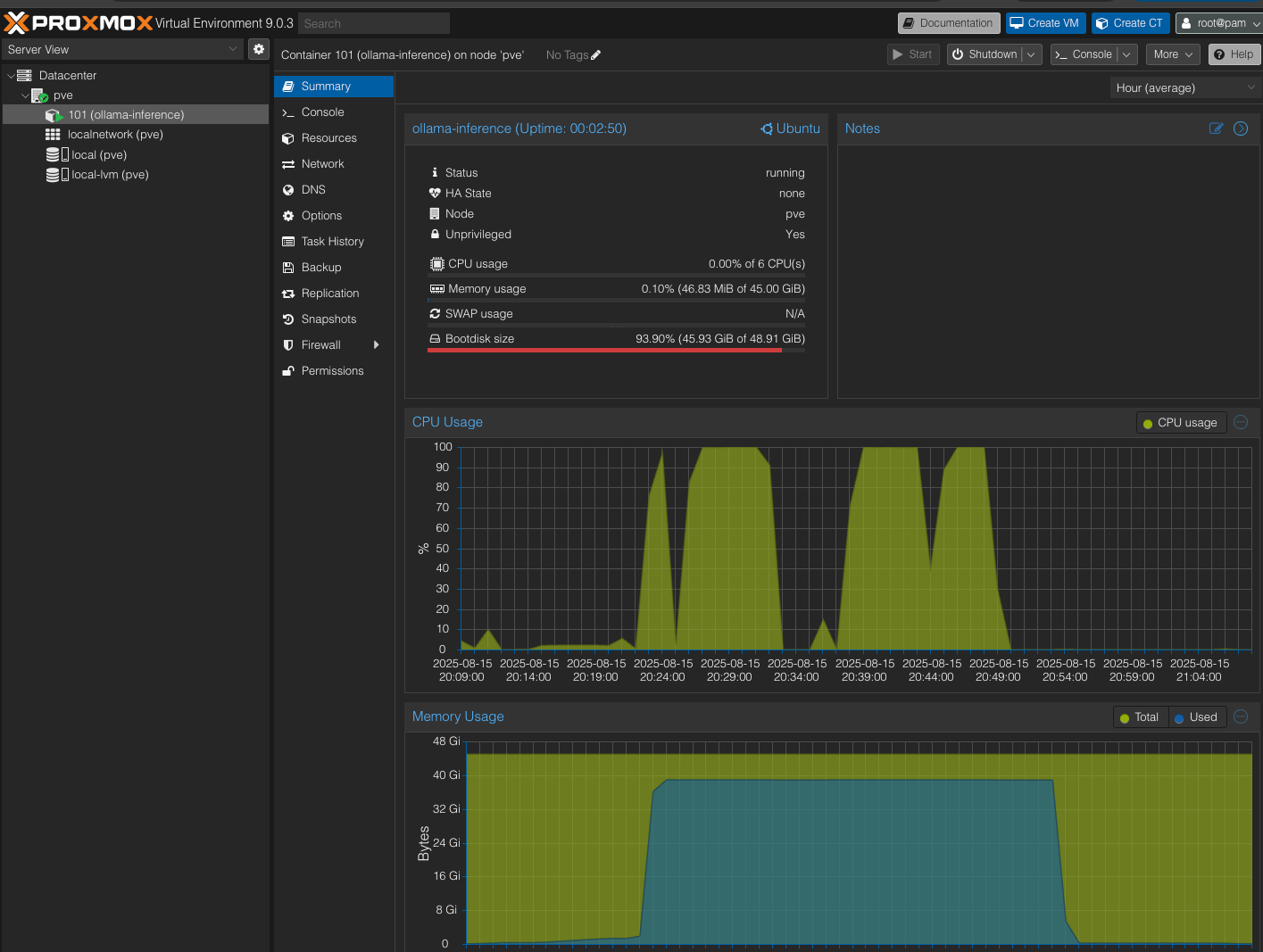
Task: Focus the Search input field
Action: click(374, 23)
